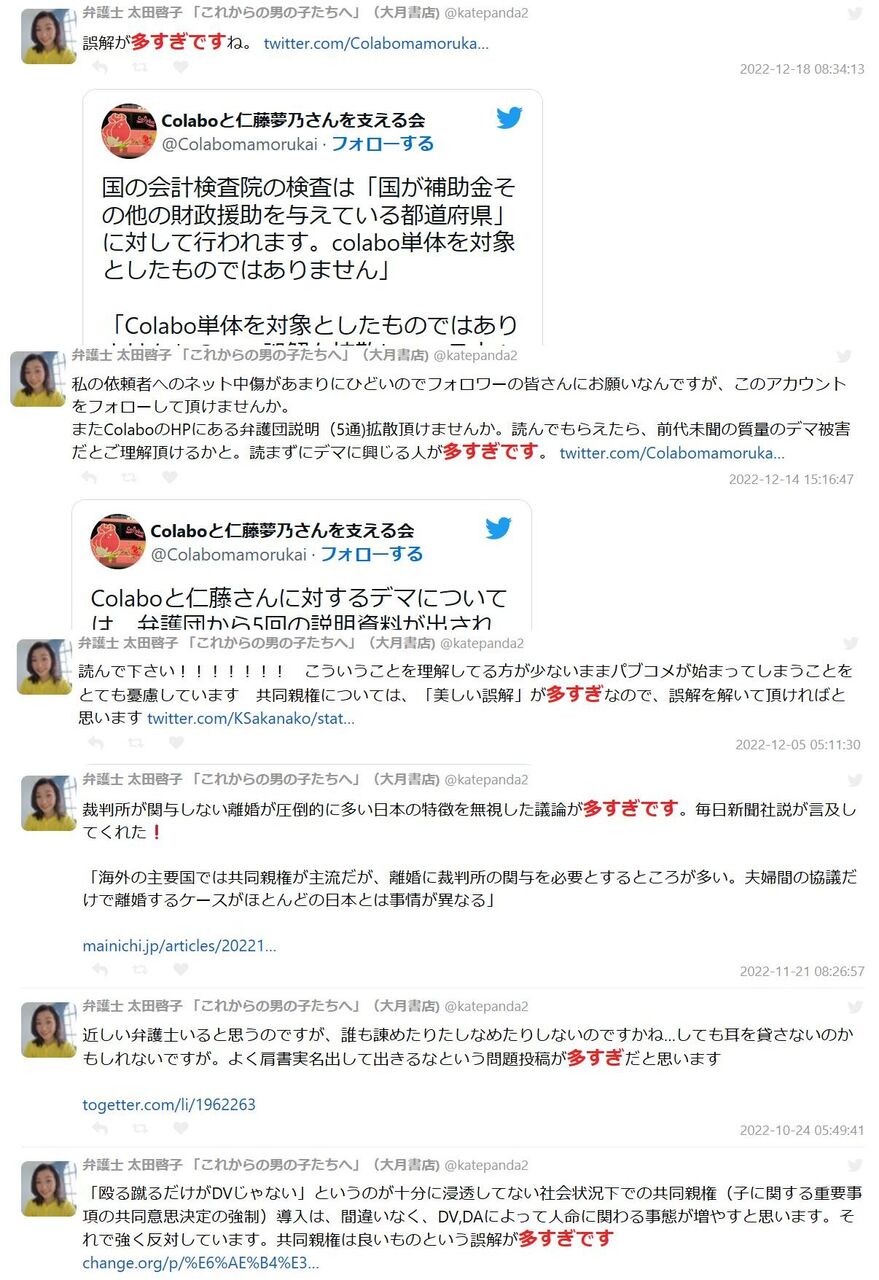
Task: Reply to the 2022-12-18 tweet
Action: [100, 67]
